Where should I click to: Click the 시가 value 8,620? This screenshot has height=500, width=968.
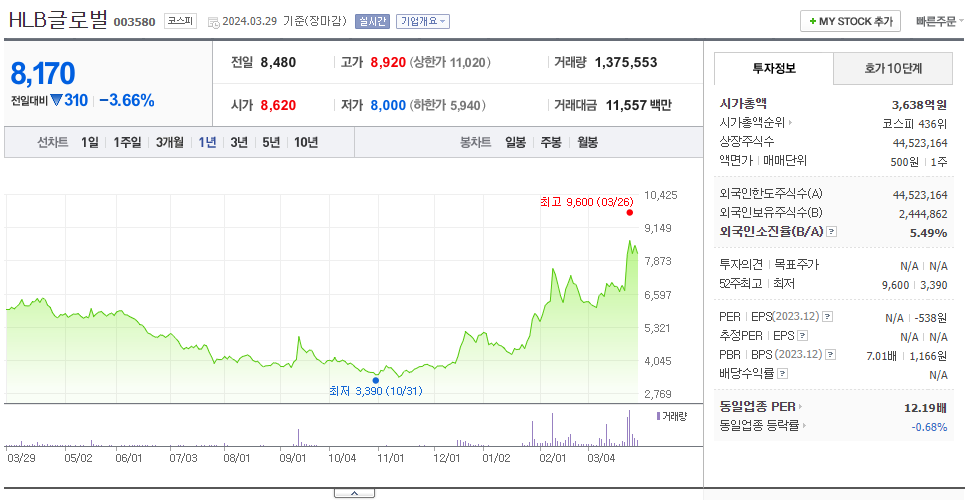(278, 106)
